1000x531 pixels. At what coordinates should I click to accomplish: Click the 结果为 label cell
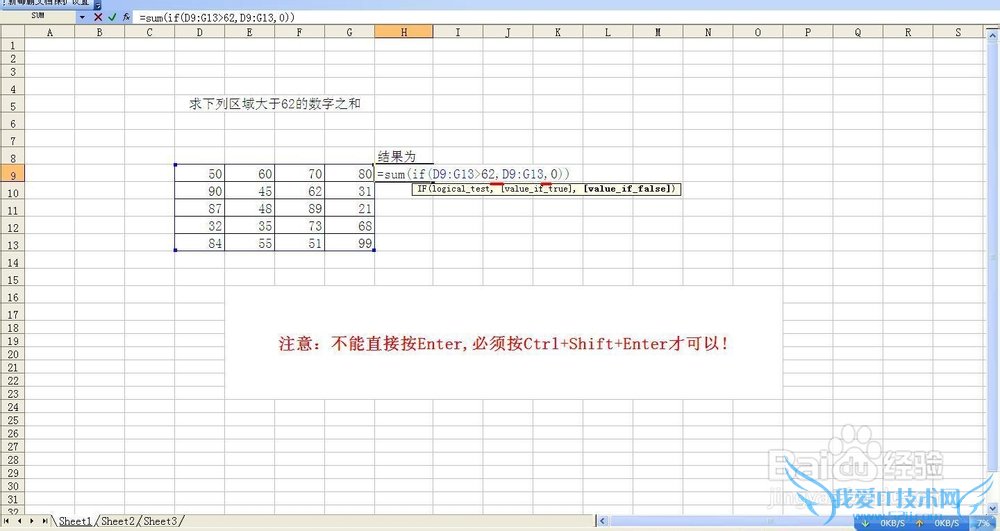tap(404, 156)
